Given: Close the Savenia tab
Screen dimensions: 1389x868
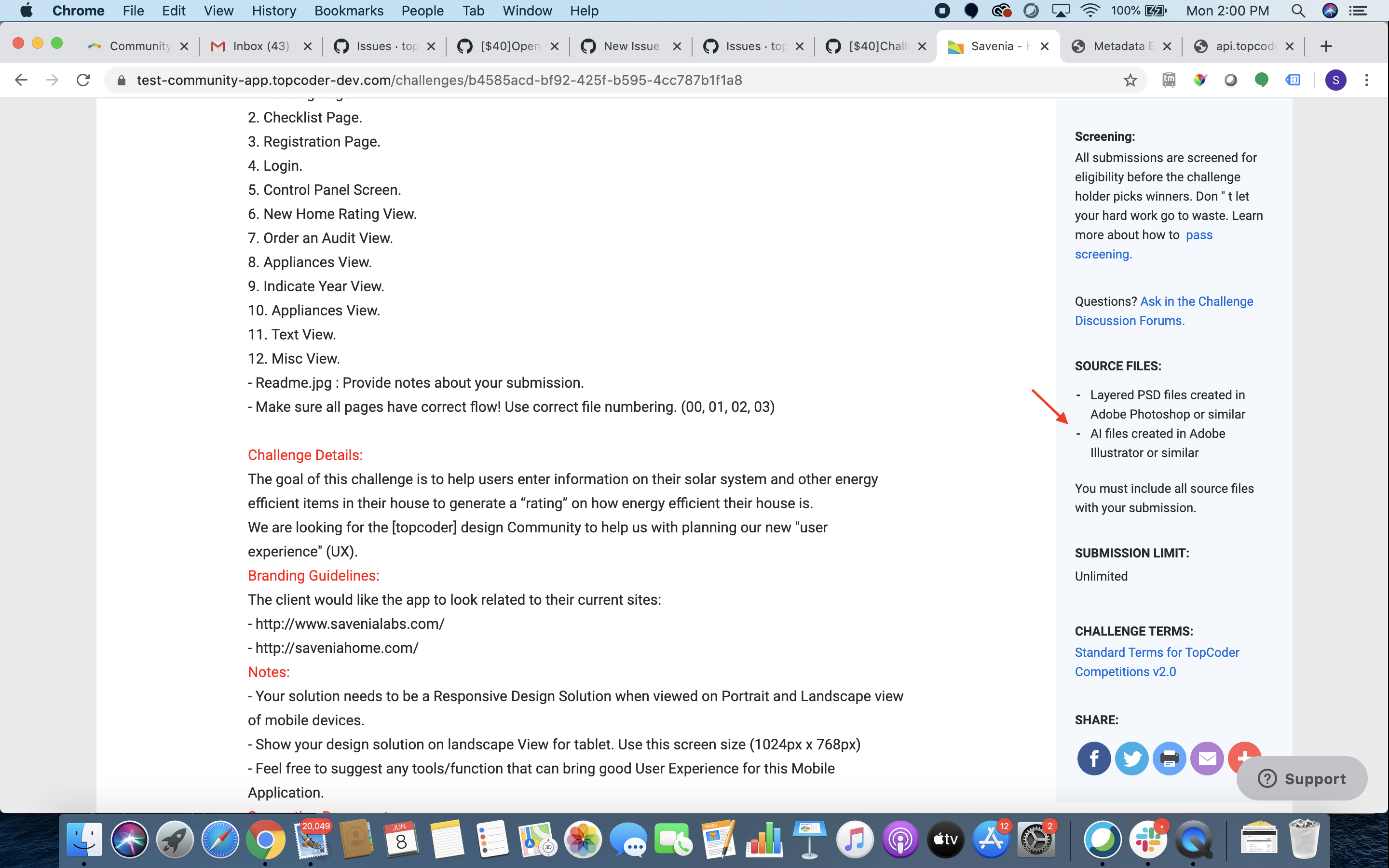Looking at the screenshot, I should click(x=1045, y=46).
